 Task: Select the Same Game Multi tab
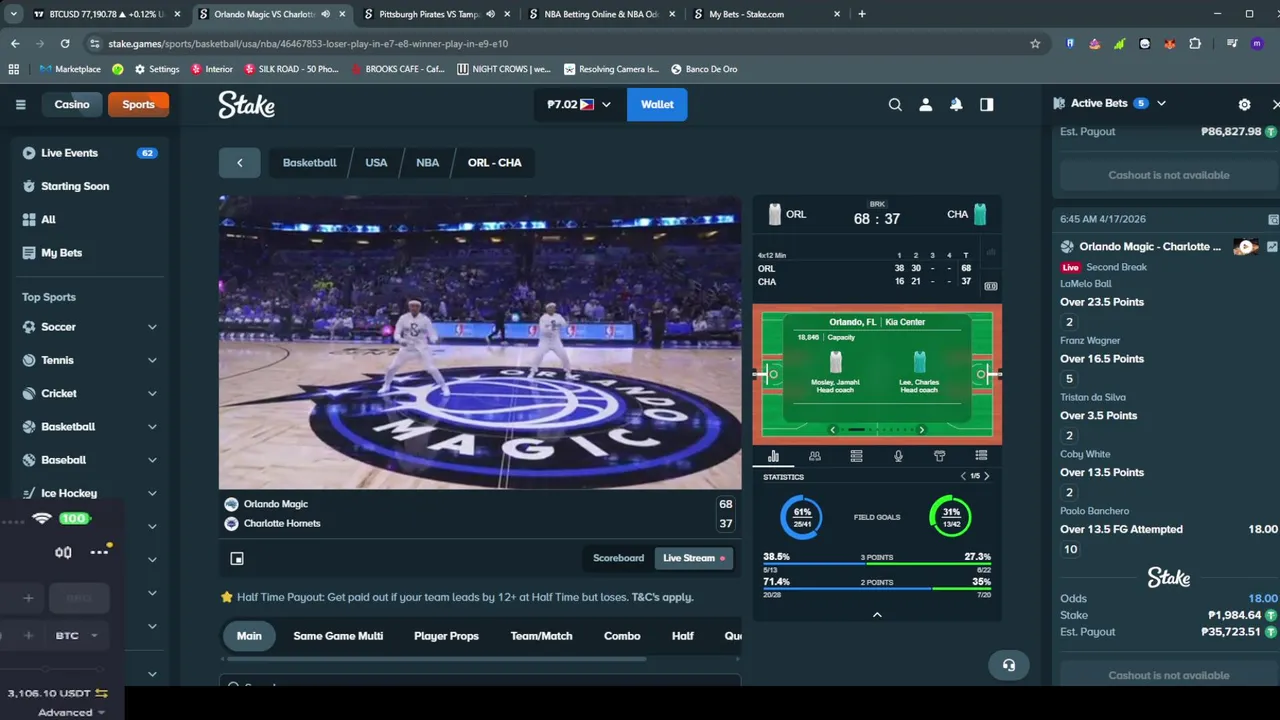[338, 636]
